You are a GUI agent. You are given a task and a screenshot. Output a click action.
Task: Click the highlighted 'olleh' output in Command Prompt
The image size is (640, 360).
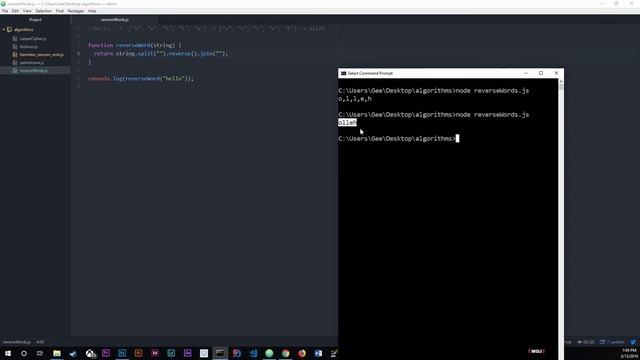tap(347, 122)
